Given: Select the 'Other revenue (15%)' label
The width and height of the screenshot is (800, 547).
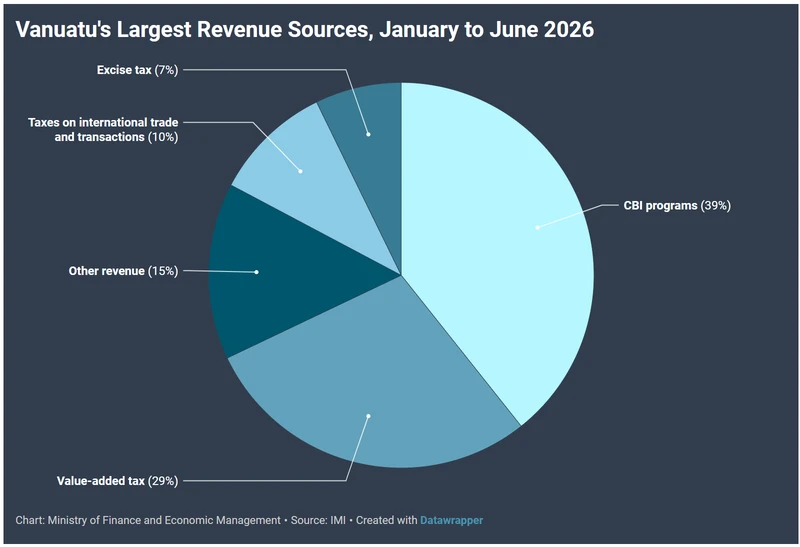Looking at the screenshot, I should (123, 271).
